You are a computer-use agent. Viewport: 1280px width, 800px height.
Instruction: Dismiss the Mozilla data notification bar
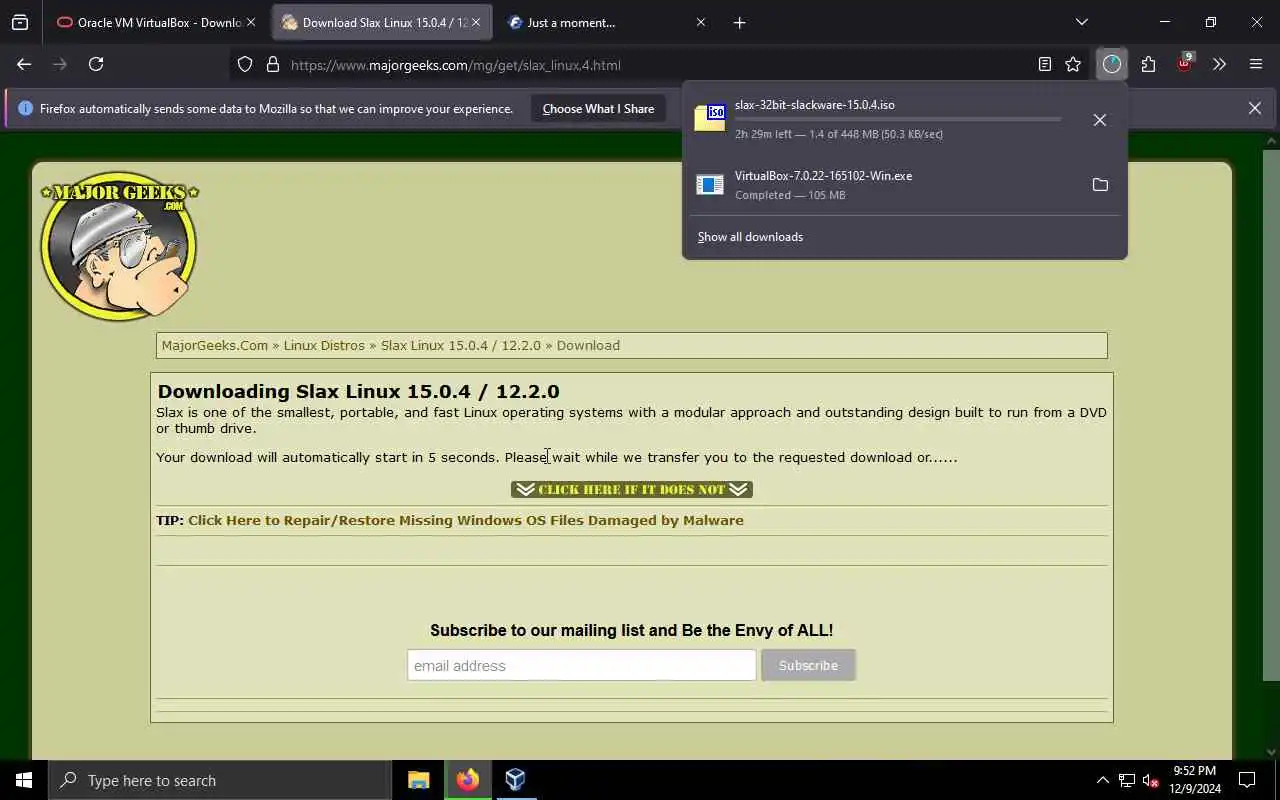point(1254,108)
